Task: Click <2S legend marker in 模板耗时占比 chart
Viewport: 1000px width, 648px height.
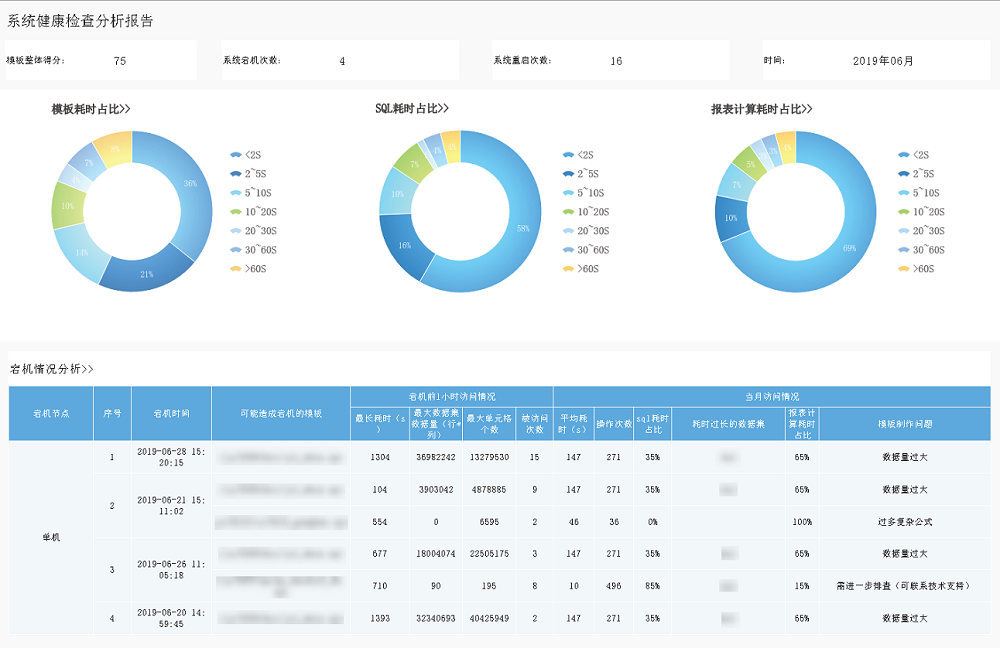Action: point(235,154)
